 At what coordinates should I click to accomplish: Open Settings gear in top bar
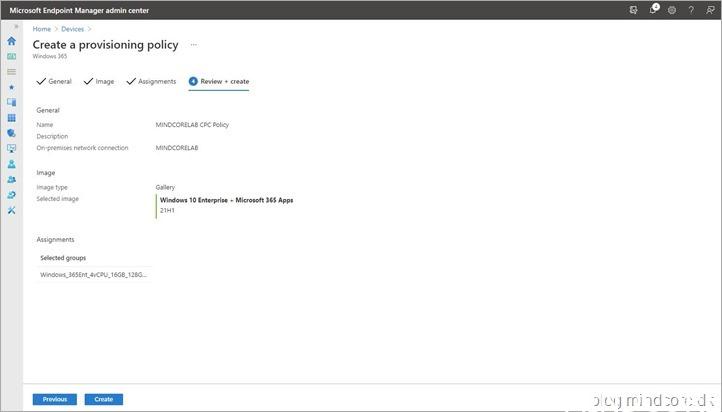coord(671,10)
